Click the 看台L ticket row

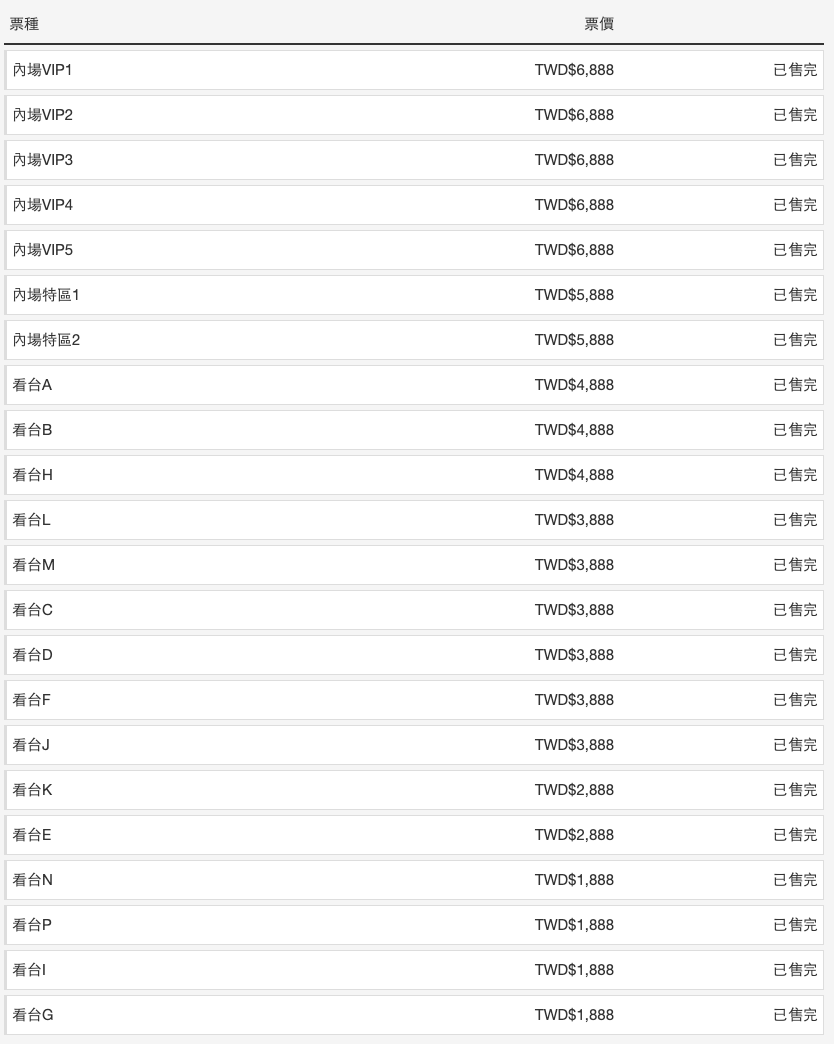coord(414,520)
